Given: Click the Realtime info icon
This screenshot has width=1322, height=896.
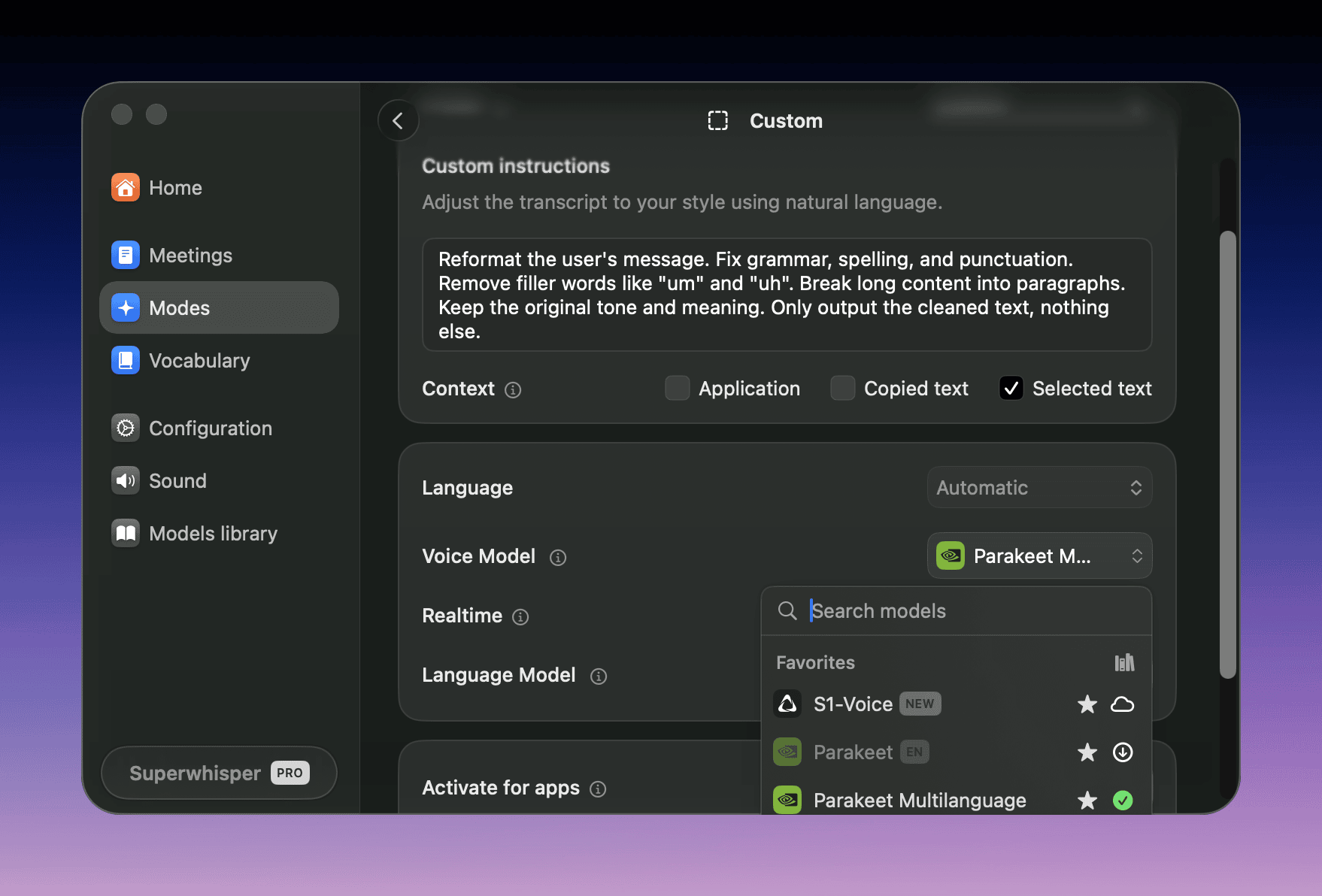Looking at the screenshot, I should point(520,617).
